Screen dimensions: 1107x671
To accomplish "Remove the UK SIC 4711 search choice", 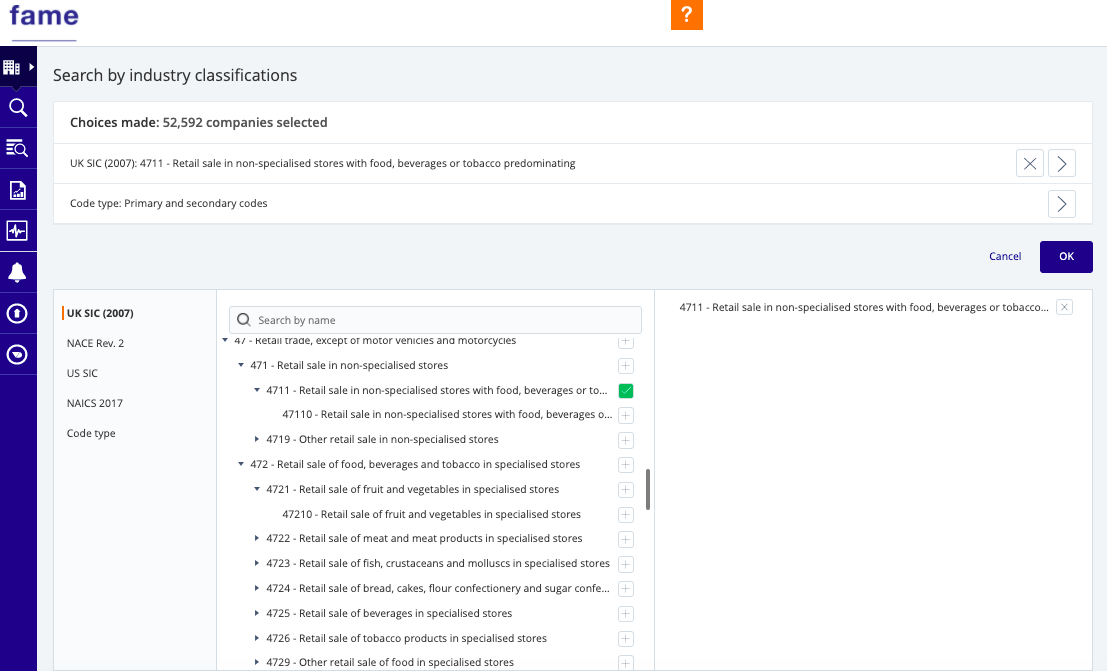I will [1029, 163].
